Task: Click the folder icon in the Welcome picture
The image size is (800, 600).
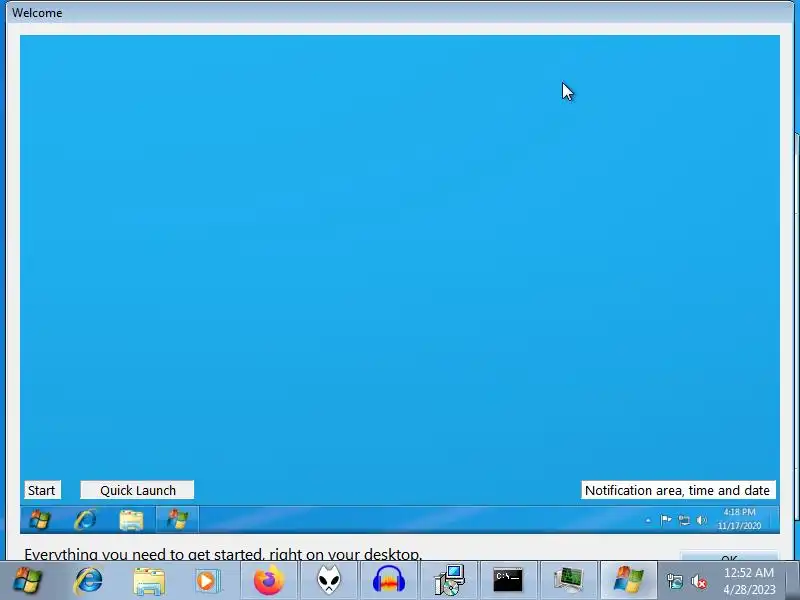Action: pyautogui.click(x=131, y=520)
